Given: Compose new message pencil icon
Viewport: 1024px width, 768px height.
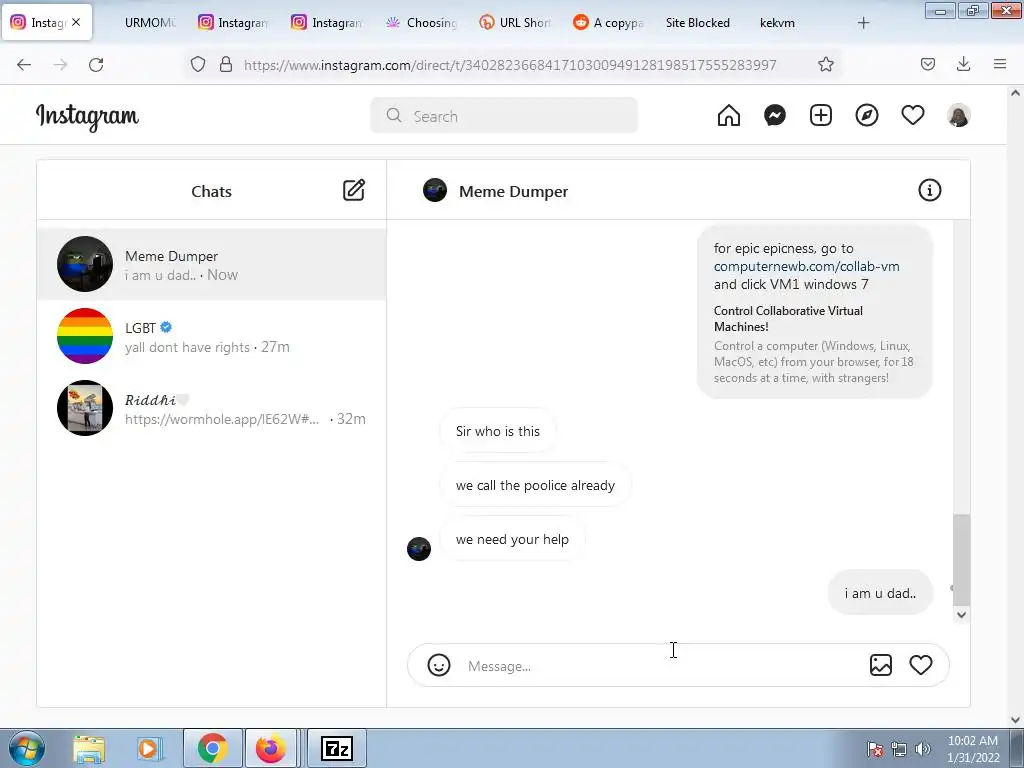Looking at the screenshot, I should 354,190.
